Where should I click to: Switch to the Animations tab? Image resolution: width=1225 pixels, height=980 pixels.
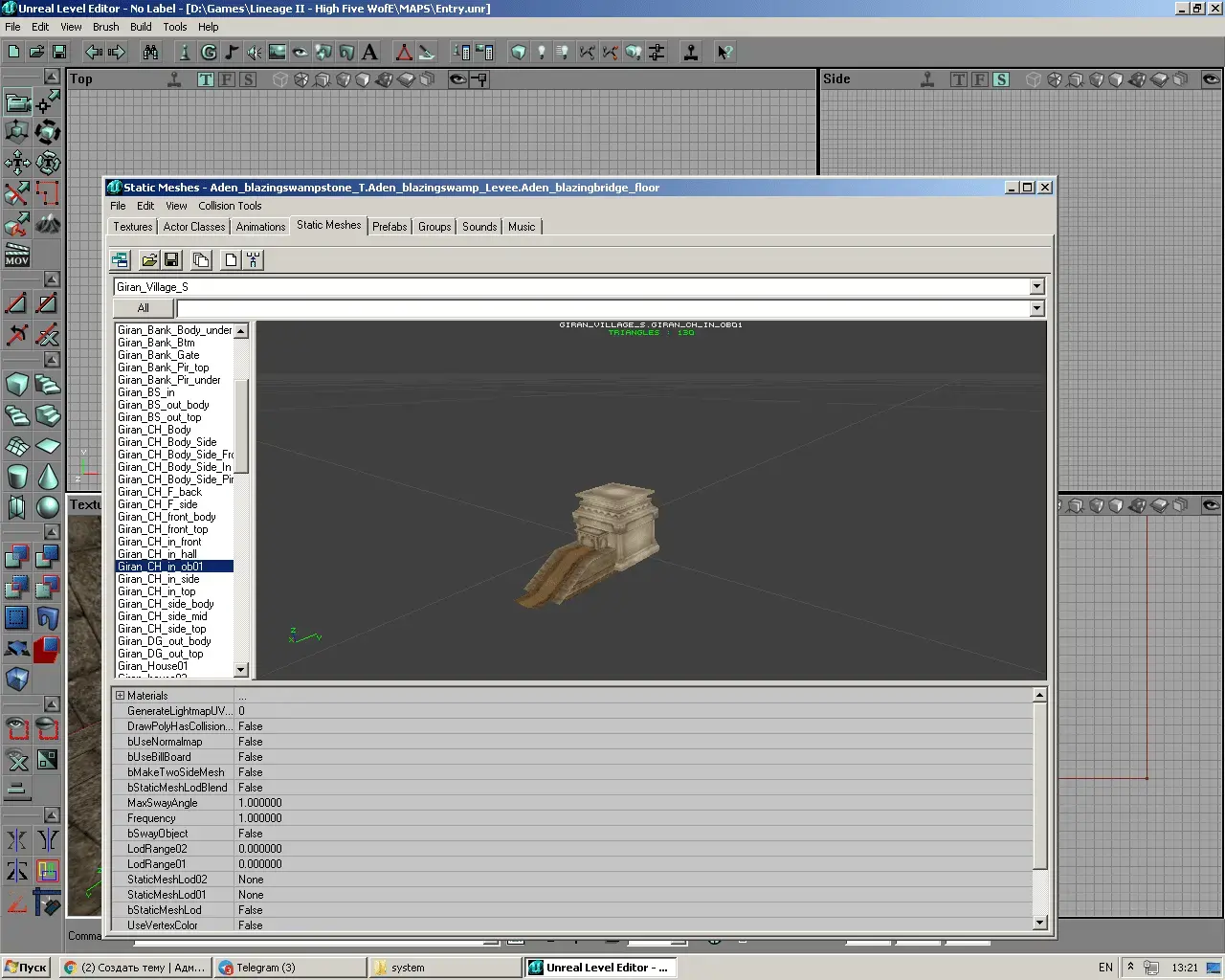[x=260, y=227]
